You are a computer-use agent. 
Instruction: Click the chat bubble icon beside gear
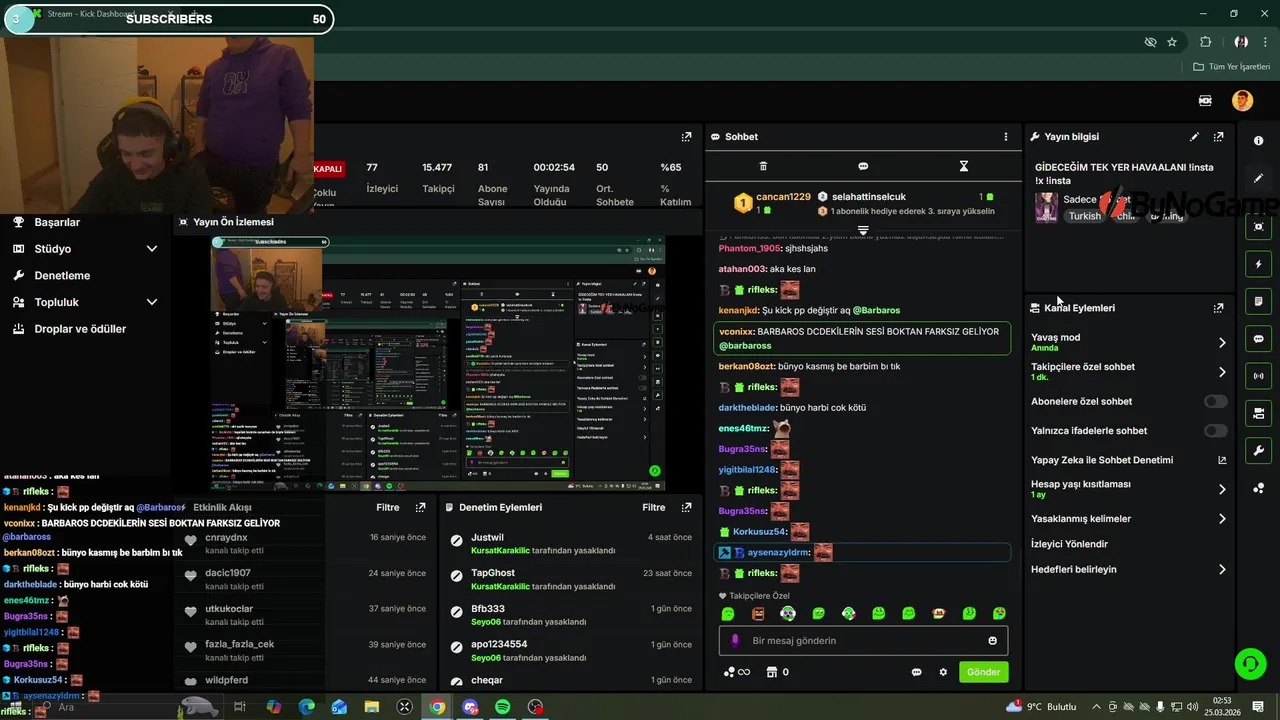tap(916, 672)
